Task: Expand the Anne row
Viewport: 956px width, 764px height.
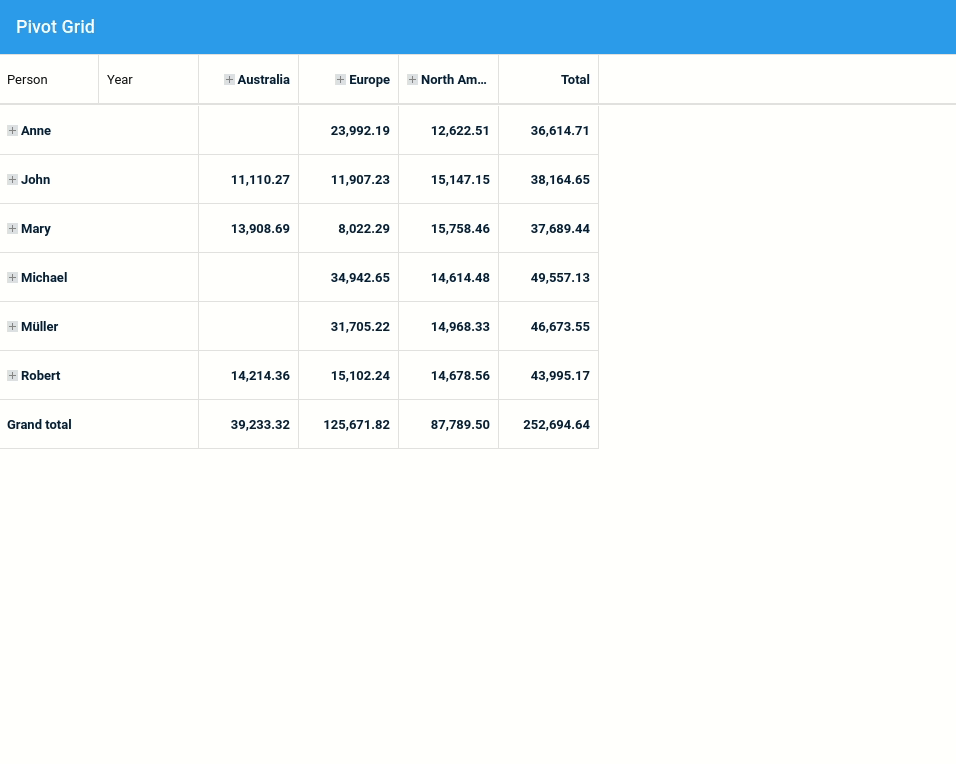Action: click(x=12, y=130)
